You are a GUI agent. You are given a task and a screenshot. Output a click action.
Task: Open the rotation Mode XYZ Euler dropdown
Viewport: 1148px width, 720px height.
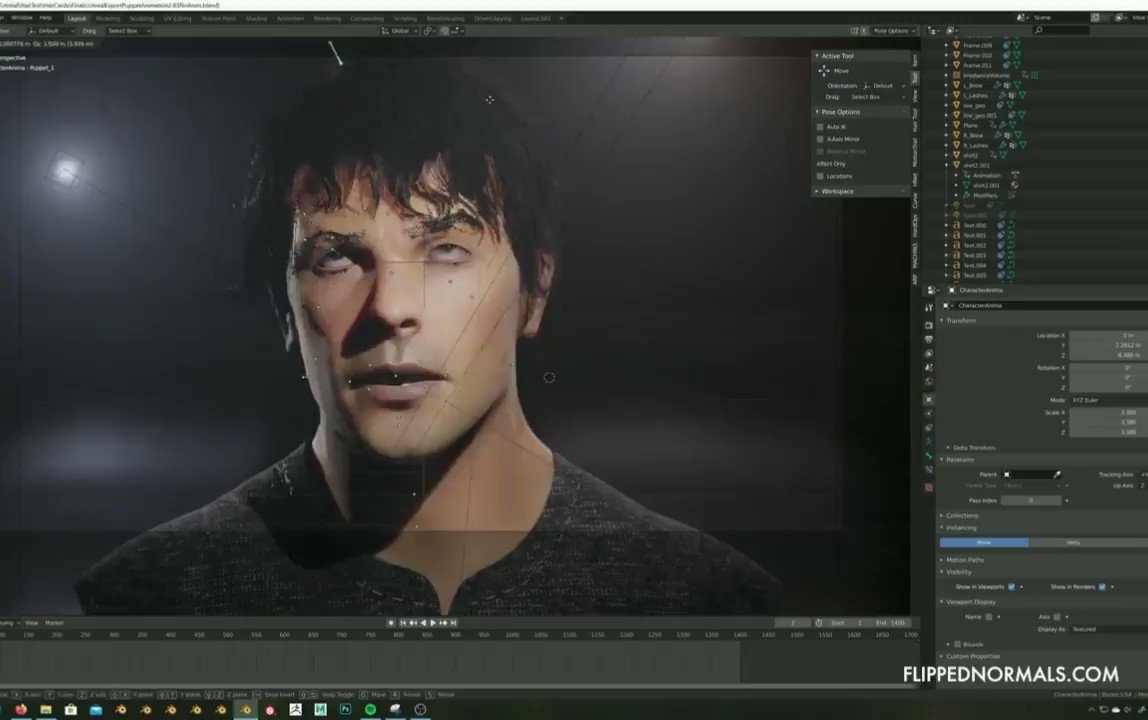1108,400
